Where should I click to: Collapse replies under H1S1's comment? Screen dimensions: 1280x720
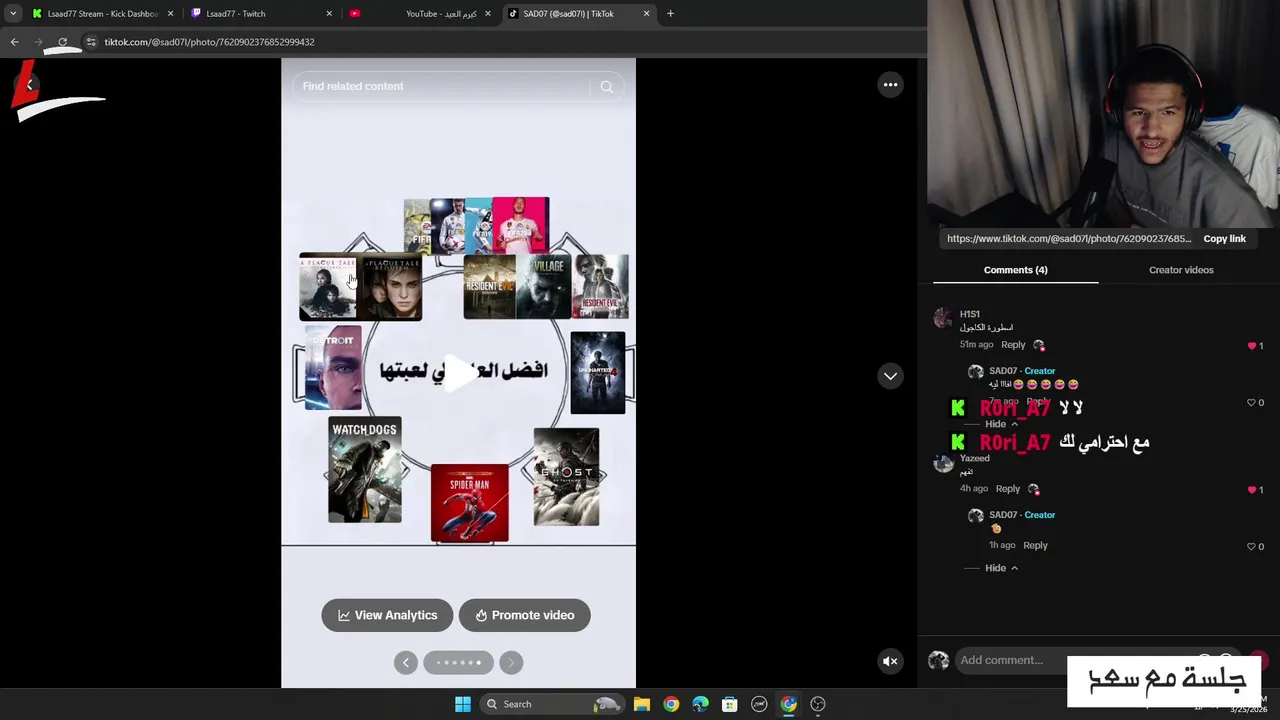[1001, 424]
